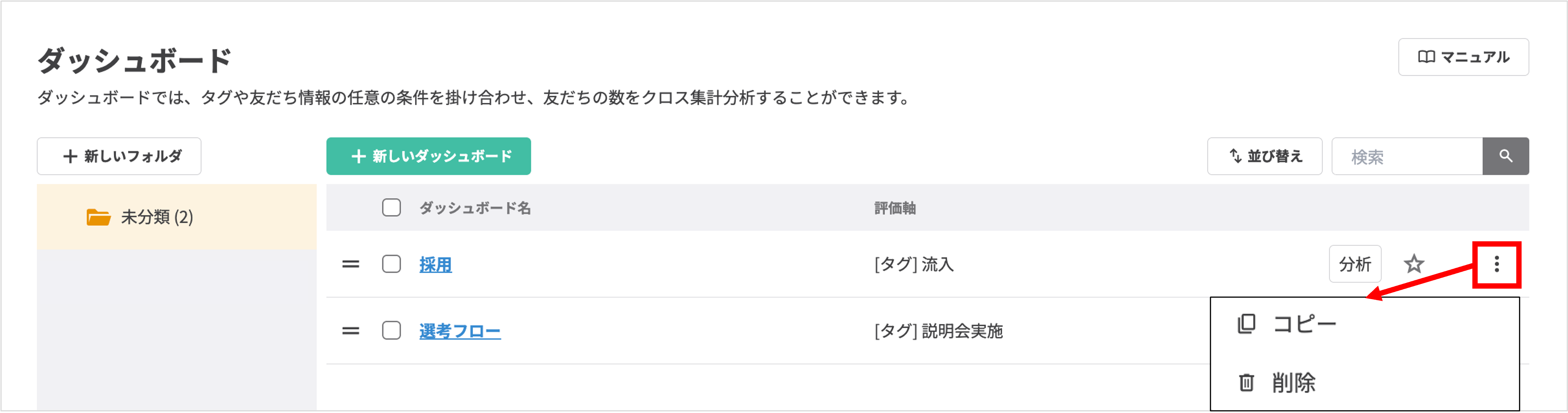Open three-dot menu for 採用 row
Viewport: 1568px width, 413px height.
(x=1496, y=264)
